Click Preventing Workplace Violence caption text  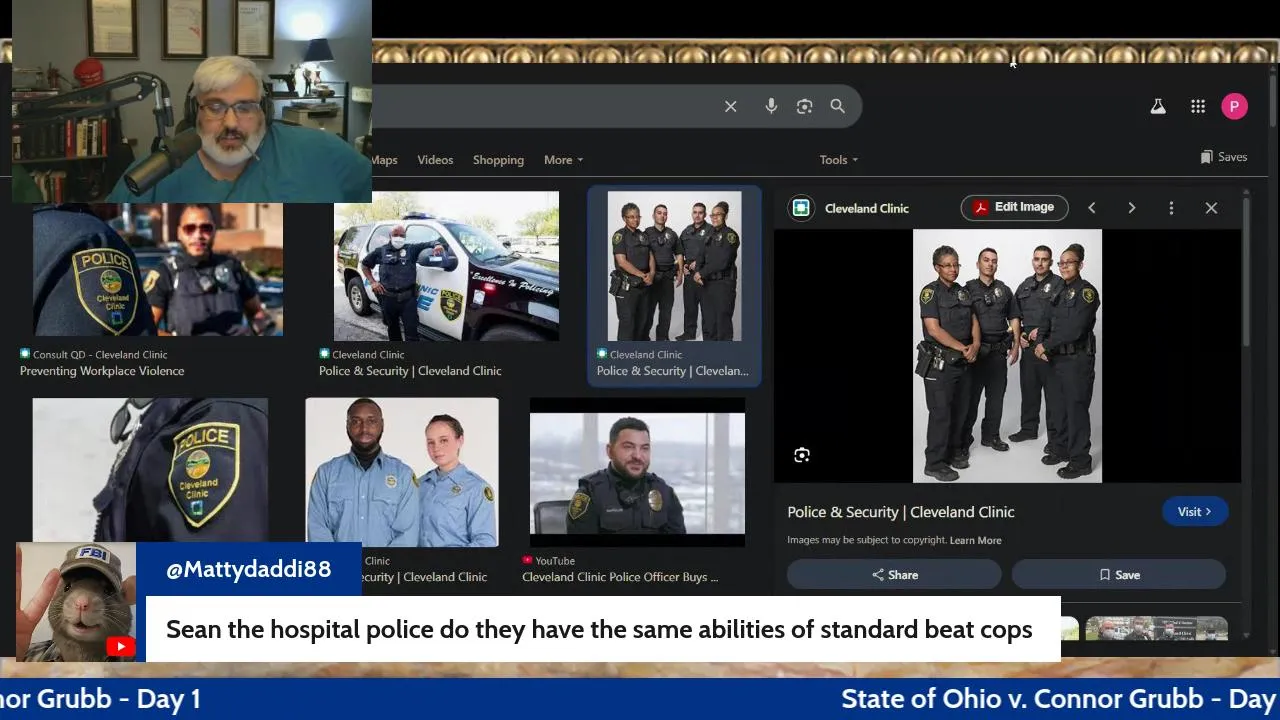[102, 371]
